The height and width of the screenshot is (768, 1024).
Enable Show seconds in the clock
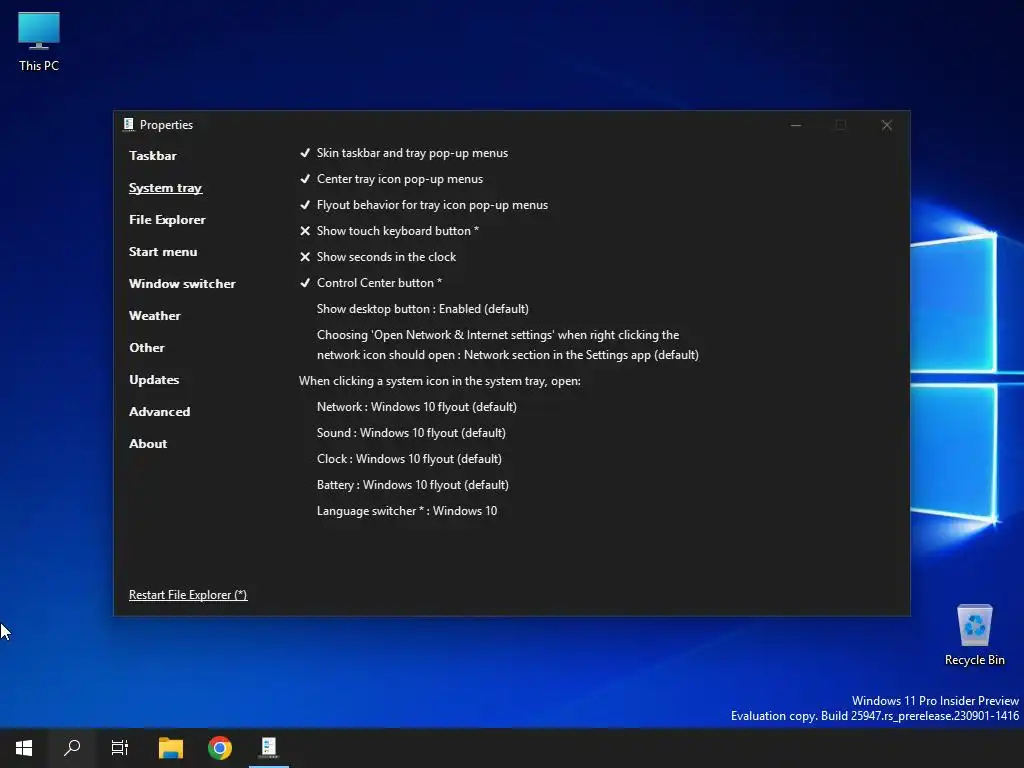pos(377,257)
